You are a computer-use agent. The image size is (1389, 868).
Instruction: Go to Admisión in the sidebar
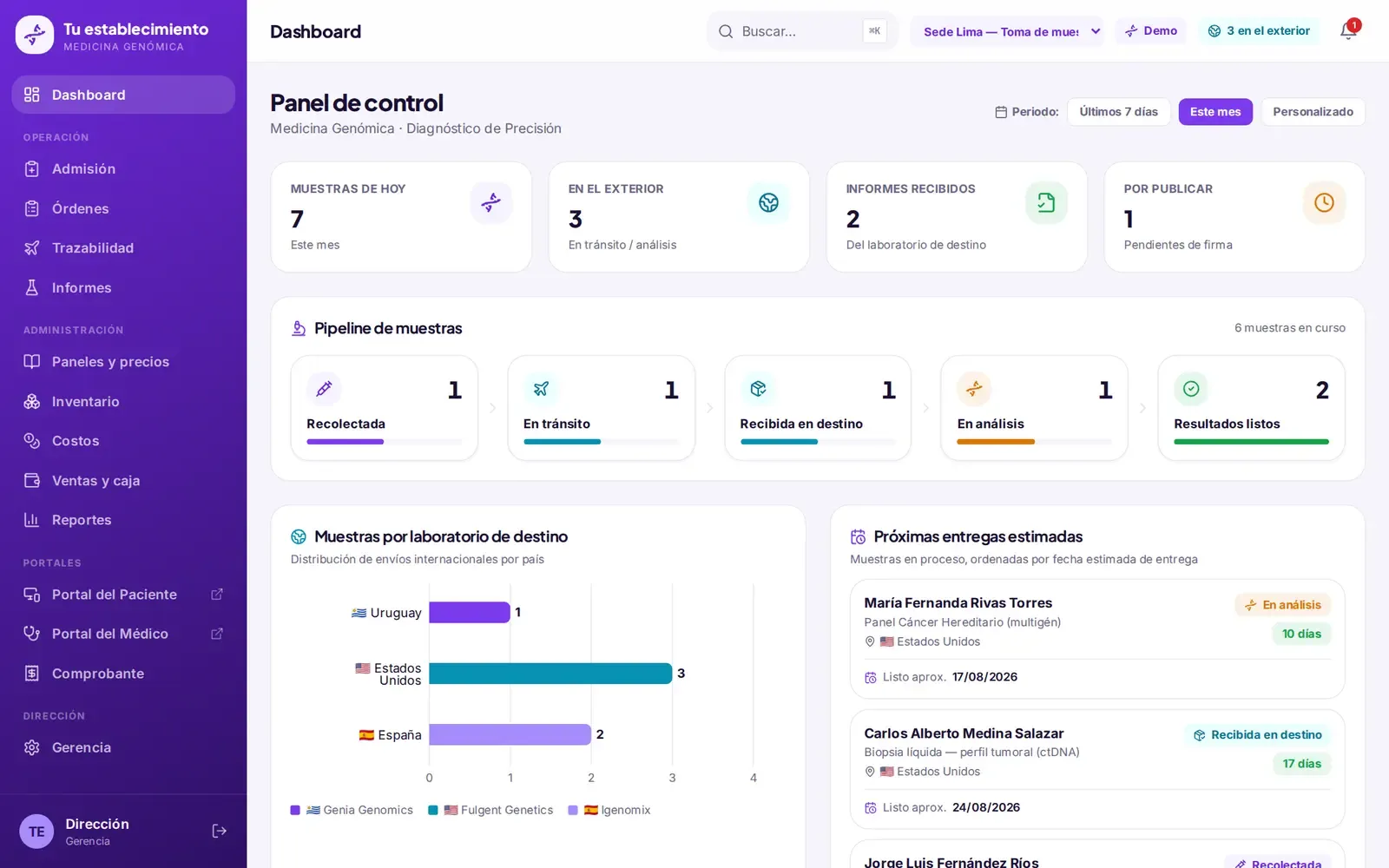[123, 169]
